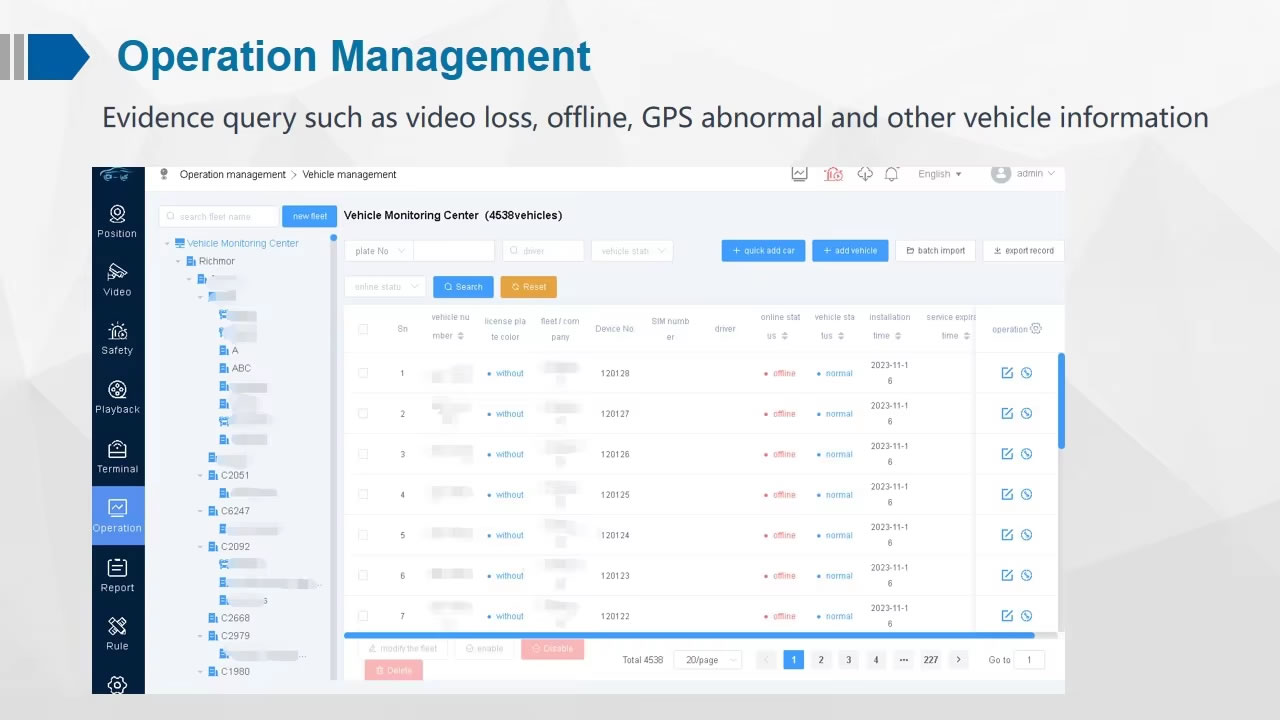Check the row 2 checkbox

click(x=363, y=413)
